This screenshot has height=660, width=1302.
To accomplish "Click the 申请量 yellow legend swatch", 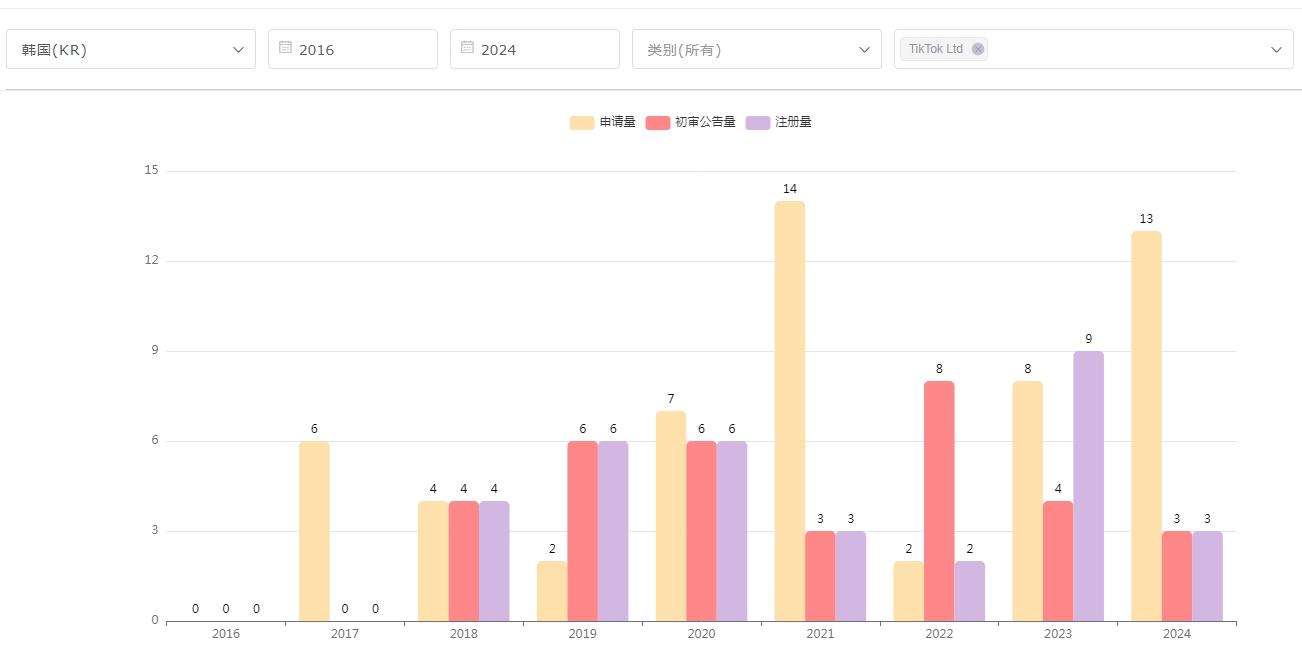I will pos(581,122).
